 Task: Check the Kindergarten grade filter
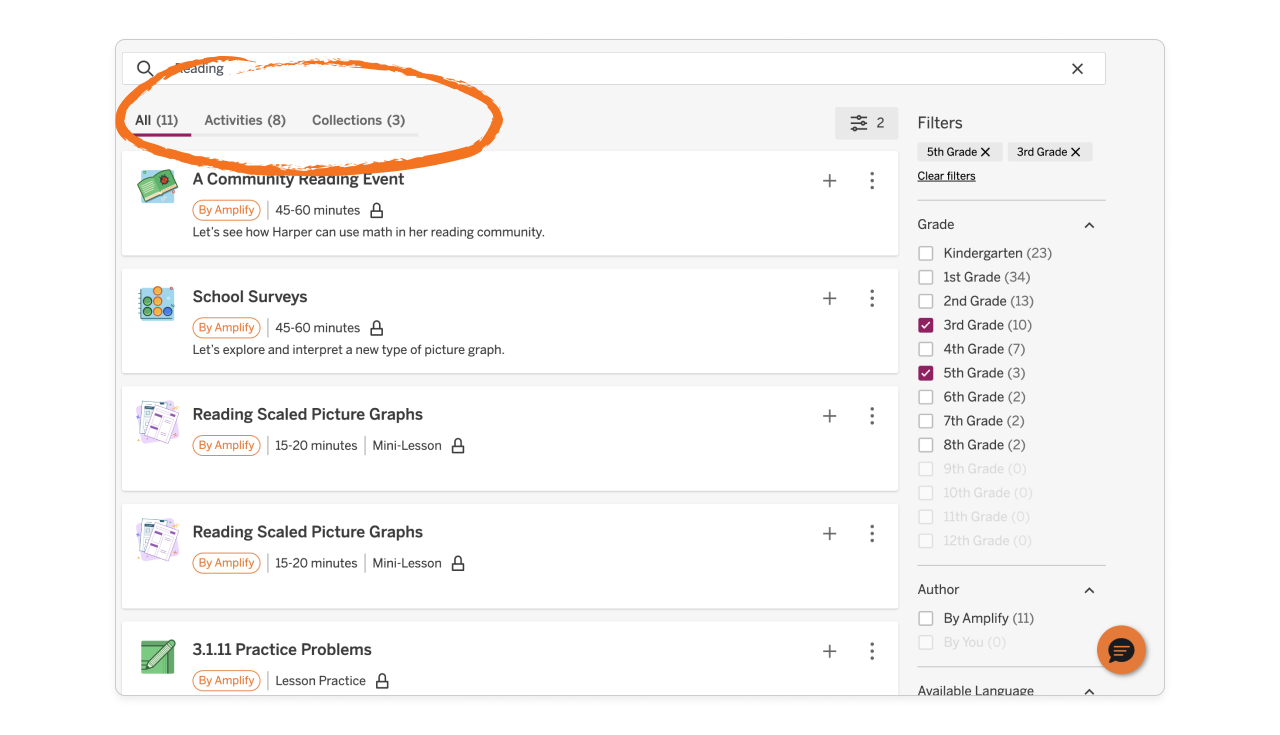pos(926,253)
